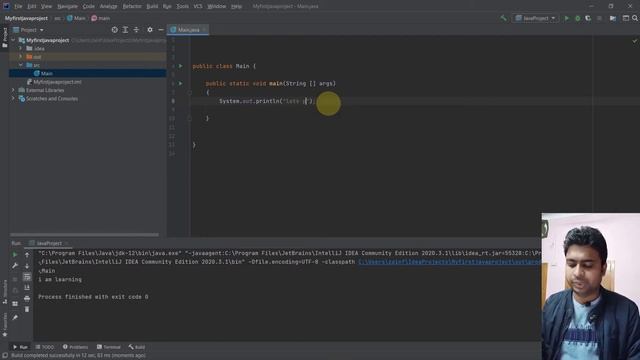Click Expand All icon in Project panel

125,30
